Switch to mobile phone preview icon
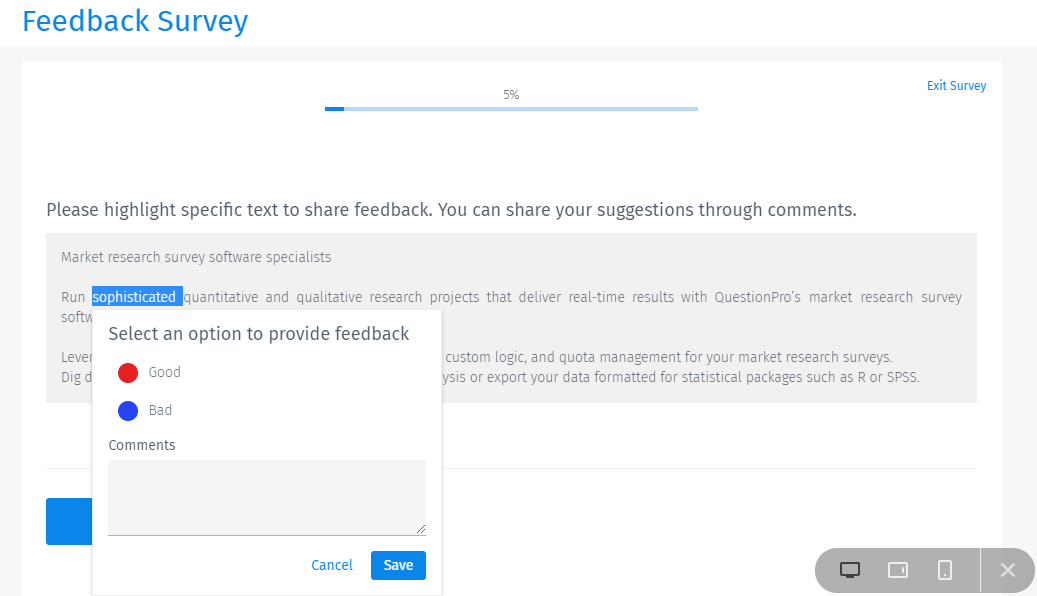The width and height of the screenshot is (1037, 596). tap(945, 570)
